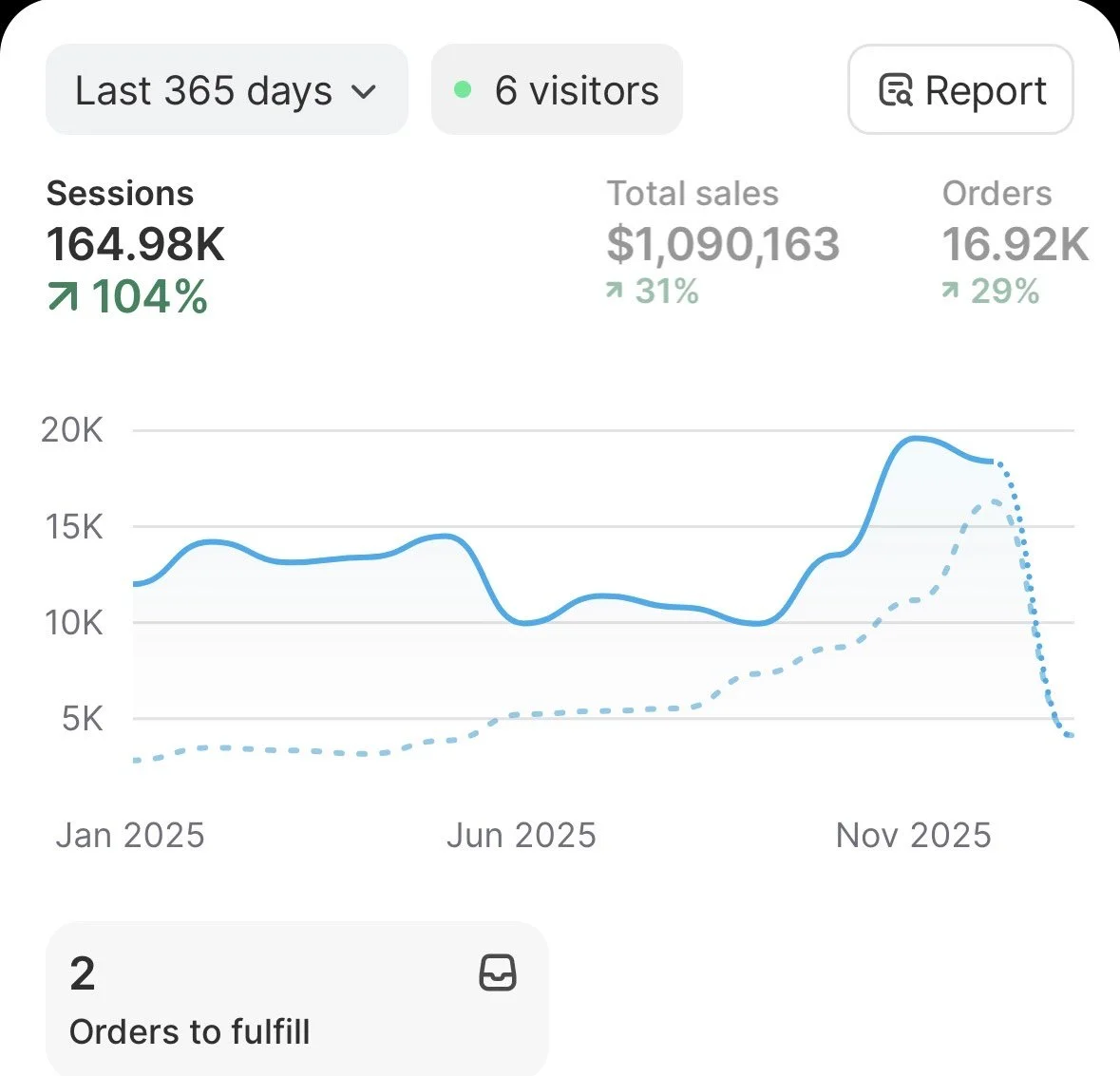Click the green upward arrow beside 104%
The image size is (1120, 1076).
click(62, 295)
